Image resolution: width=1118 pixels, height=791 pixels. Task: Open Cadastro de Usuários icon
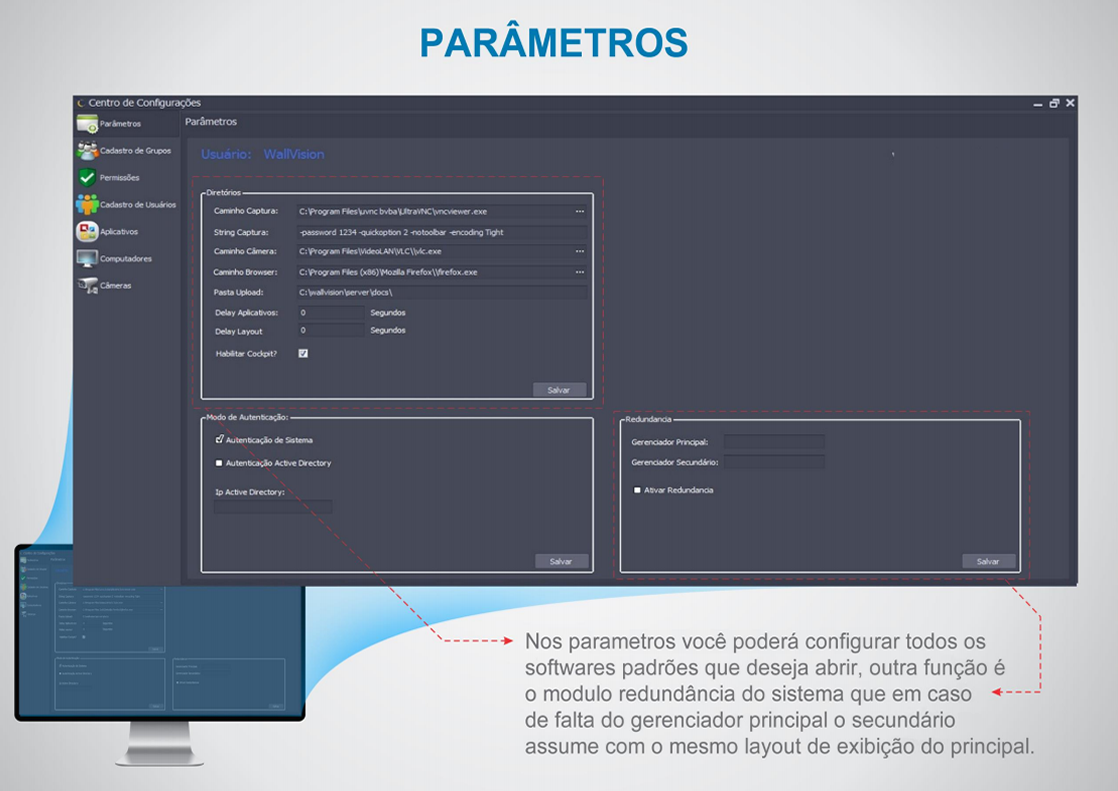click(x=87, y=205)
